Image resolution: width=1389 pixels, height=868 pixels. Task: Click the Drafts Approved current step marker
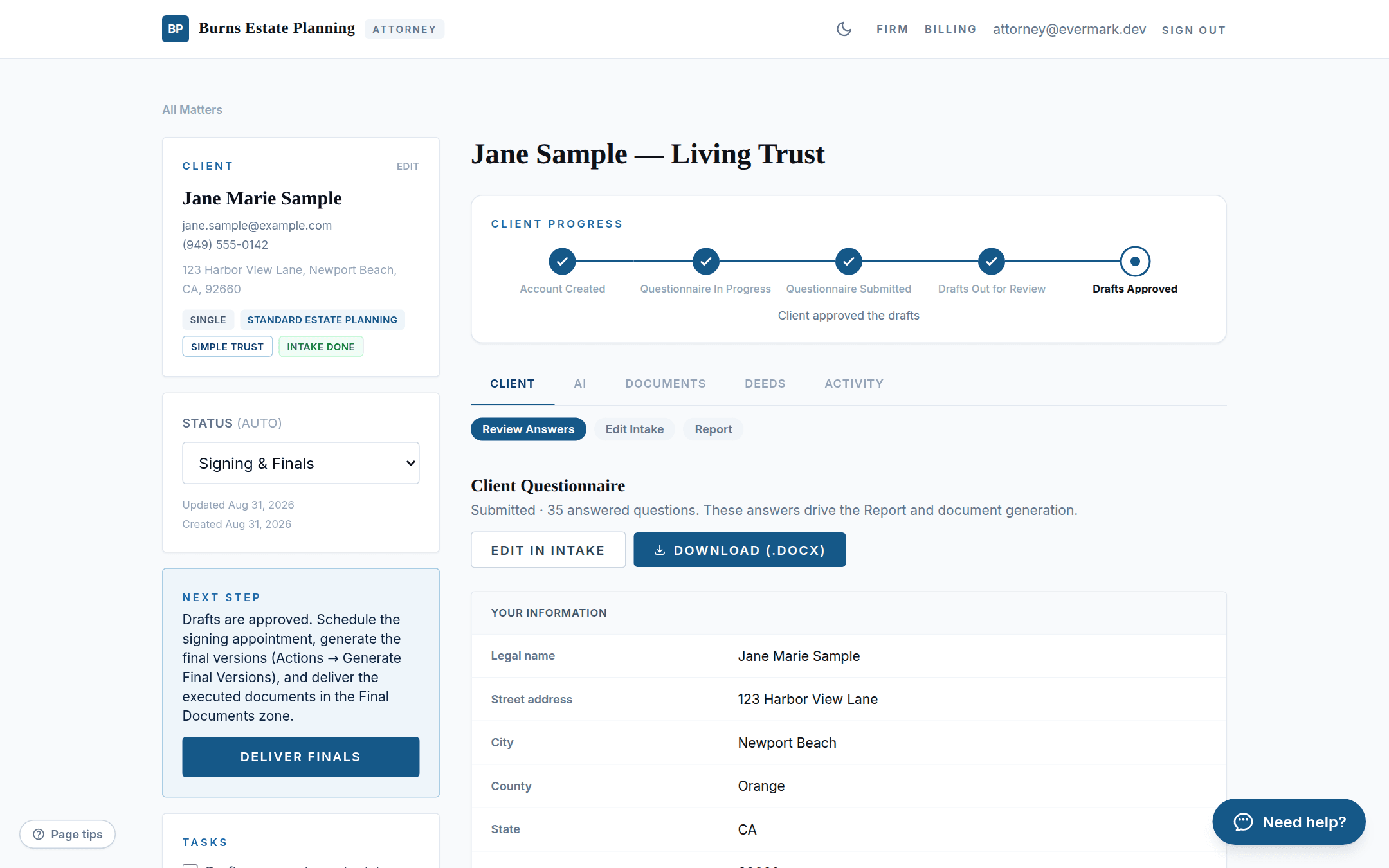pos(1135,261)
